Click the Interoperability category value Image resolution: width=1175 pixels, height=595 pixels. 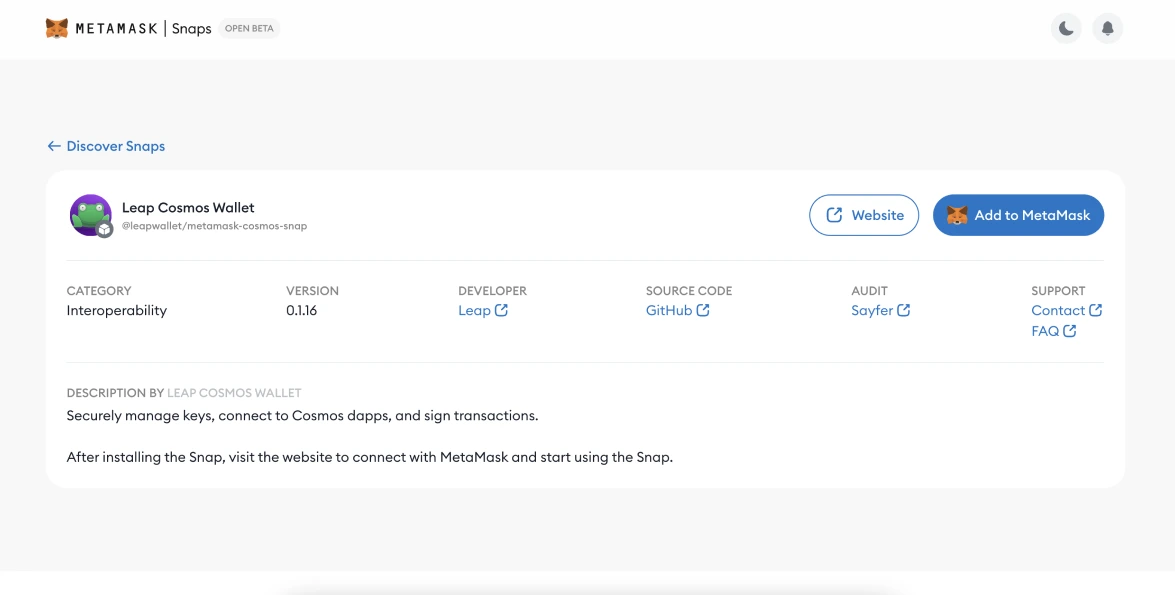click(117, 310)
